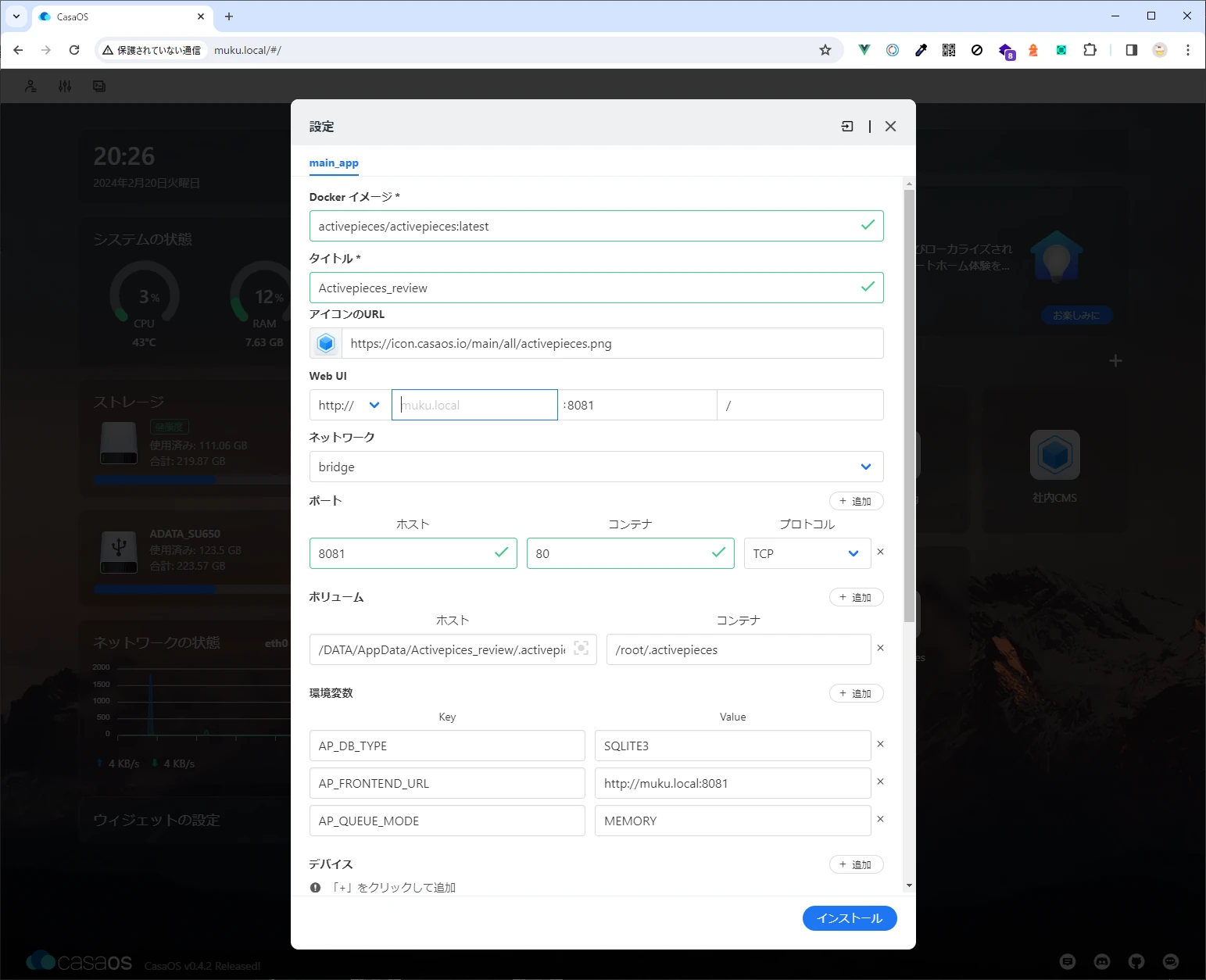
Task: Open the 社内CMS app icon
Action: (x=1055, y=455)
